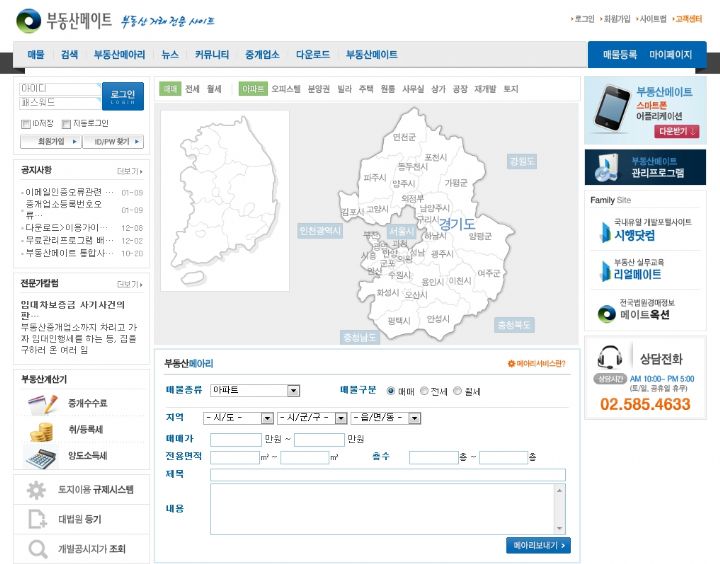Open 토지이용 규제시스템 gear icon

[x=37, y=490]
